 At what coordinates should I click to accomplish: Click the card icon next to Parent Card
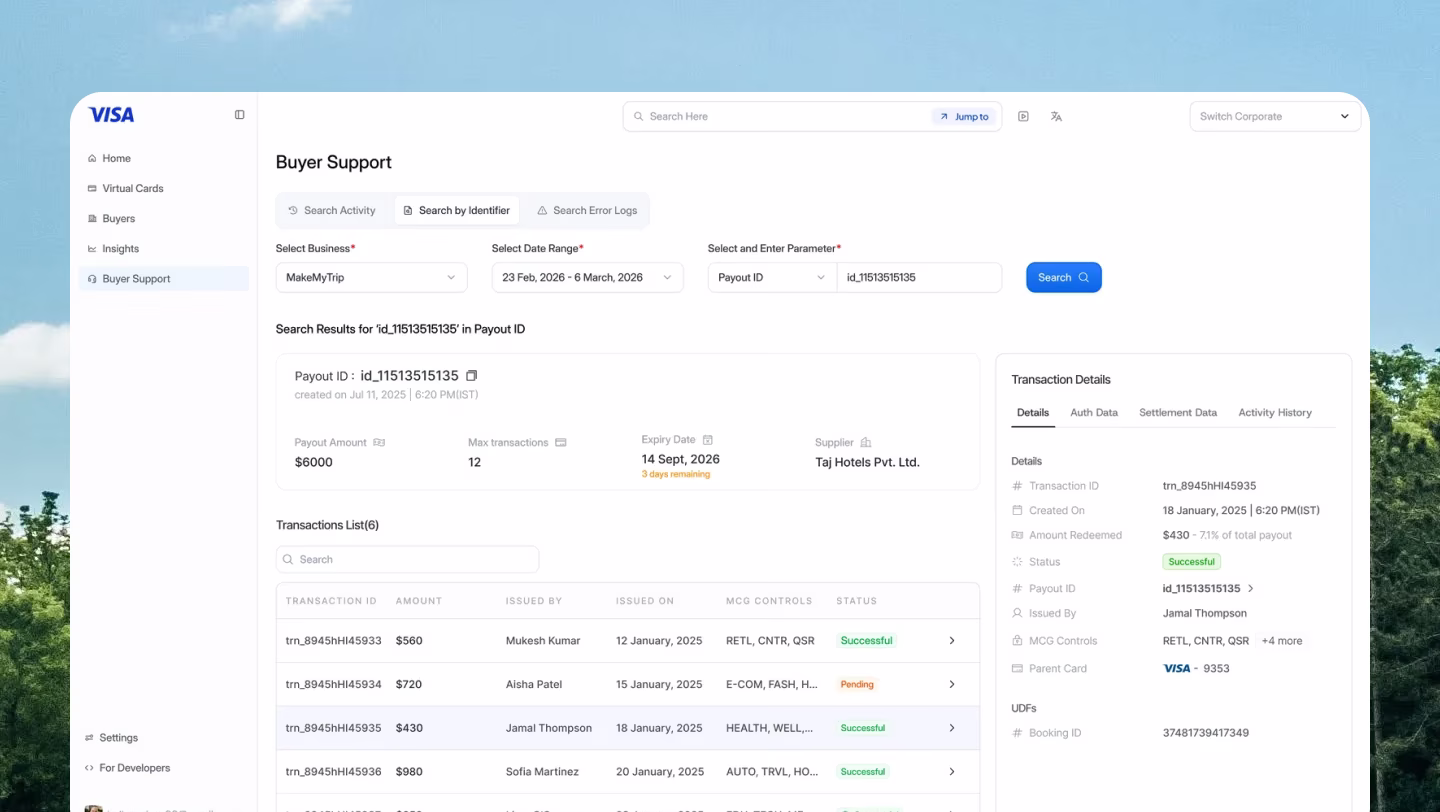click(1017, 668)
